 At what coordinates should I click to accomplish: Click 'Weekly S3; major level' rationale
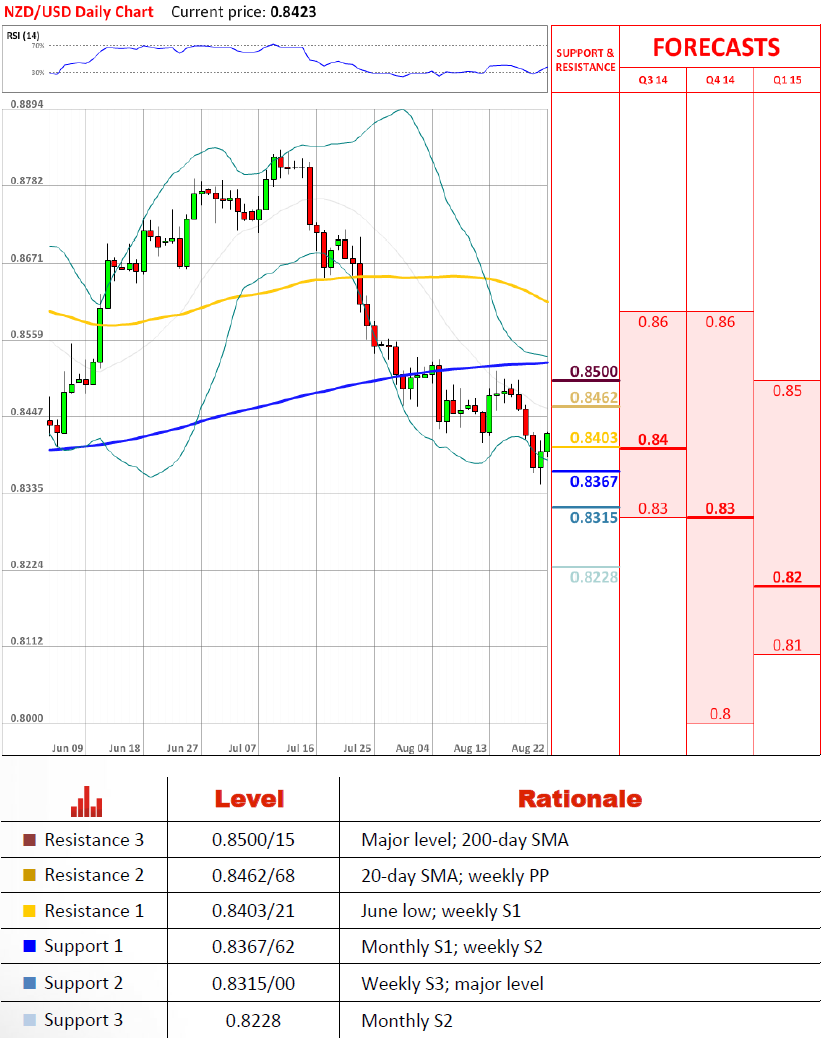pyautogui.click(x=452, y=984)
